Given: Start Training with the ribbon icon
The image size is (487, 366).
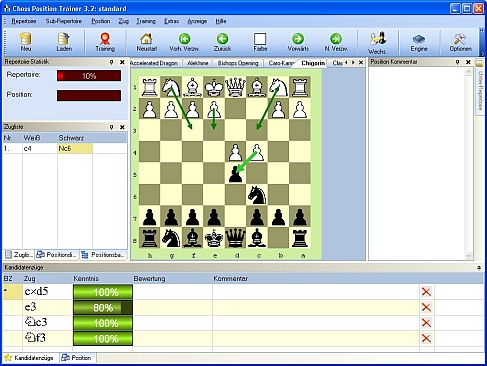Looking at the screenshot, I should (105, 42).
